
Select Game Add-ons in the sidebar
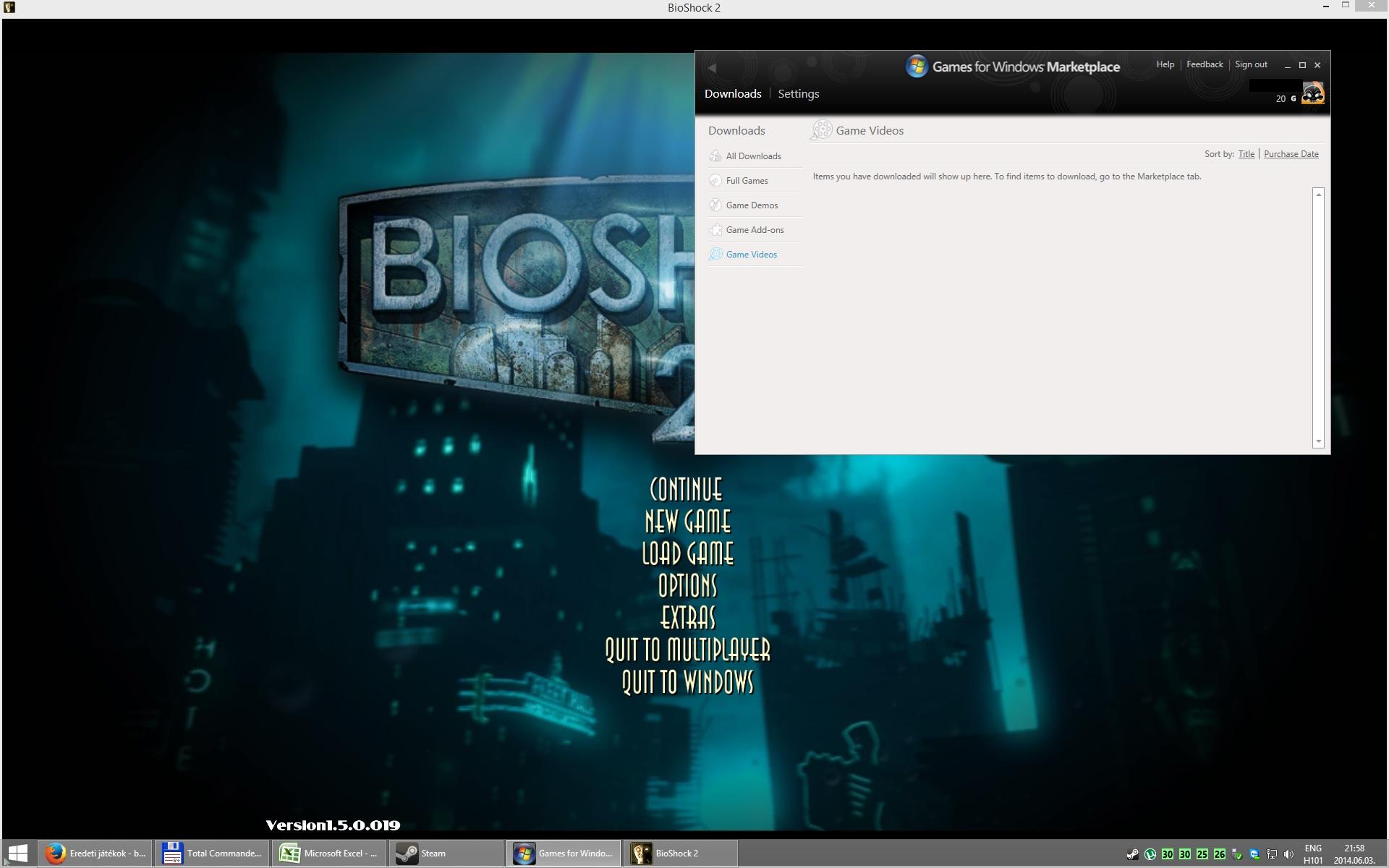point(754,229)
